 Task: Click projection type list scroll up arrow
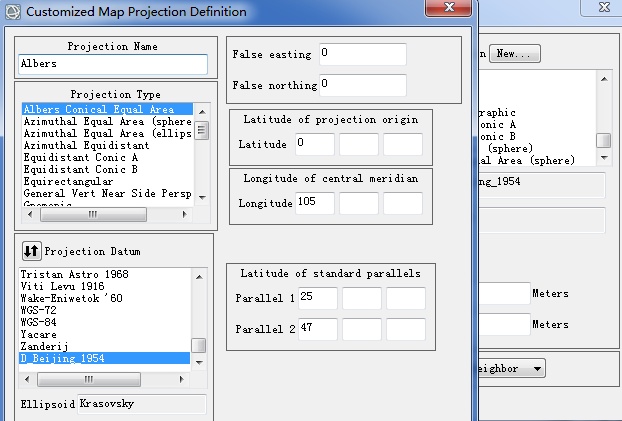[202, 112]
